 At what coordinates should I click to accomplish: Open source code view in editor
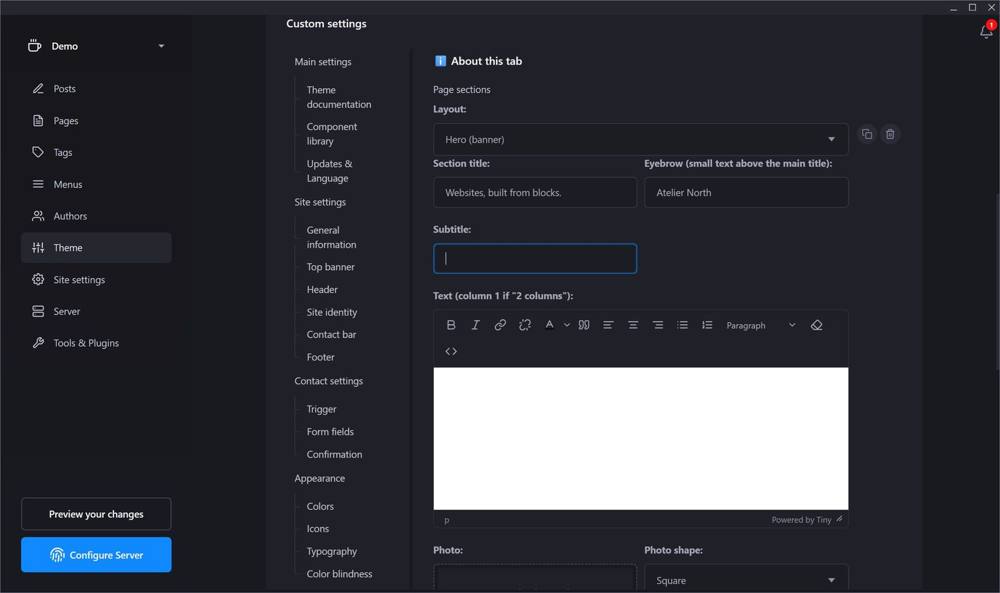451,351
